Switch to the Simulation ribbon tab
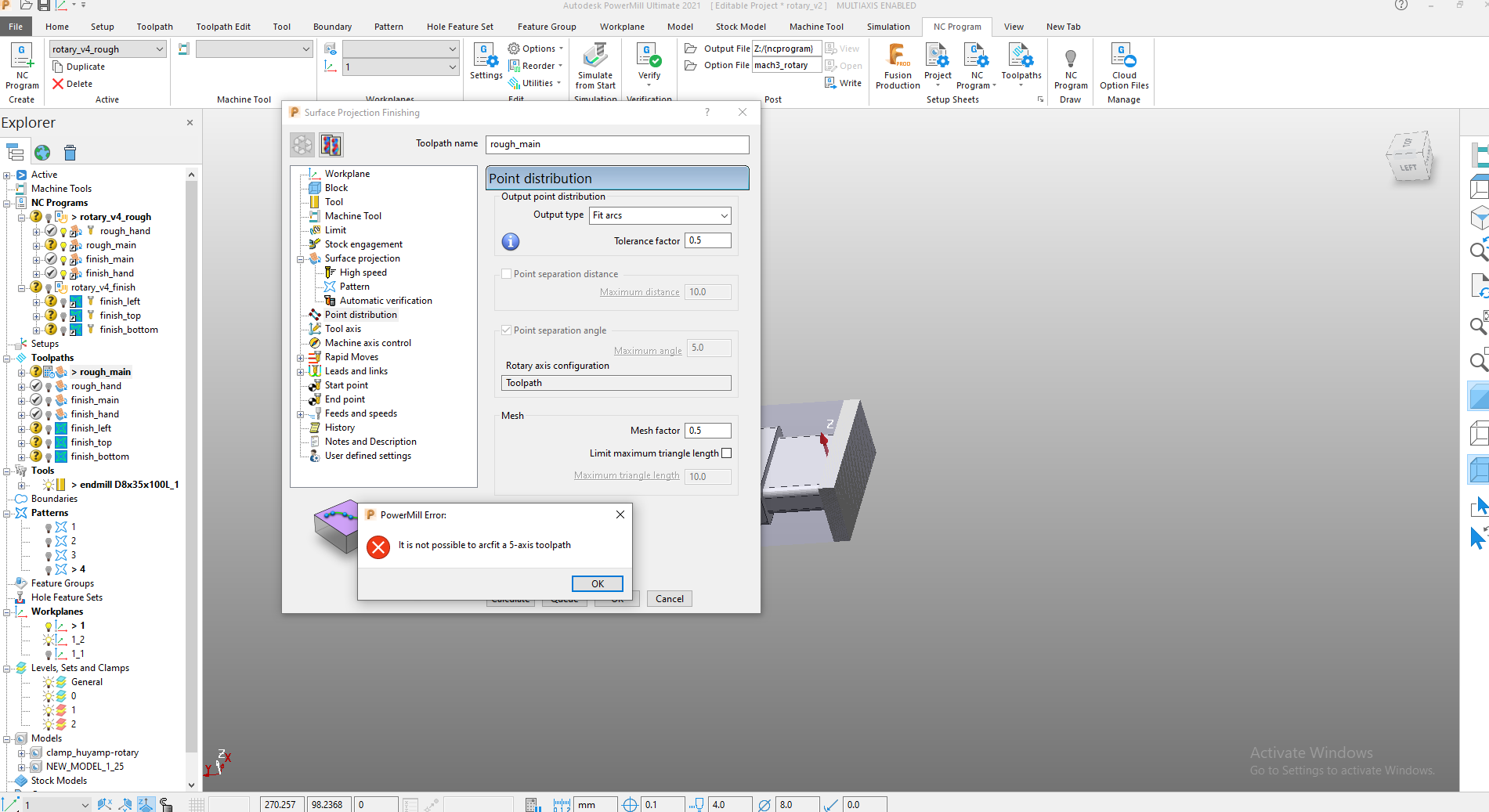 (x=888, y=27)
